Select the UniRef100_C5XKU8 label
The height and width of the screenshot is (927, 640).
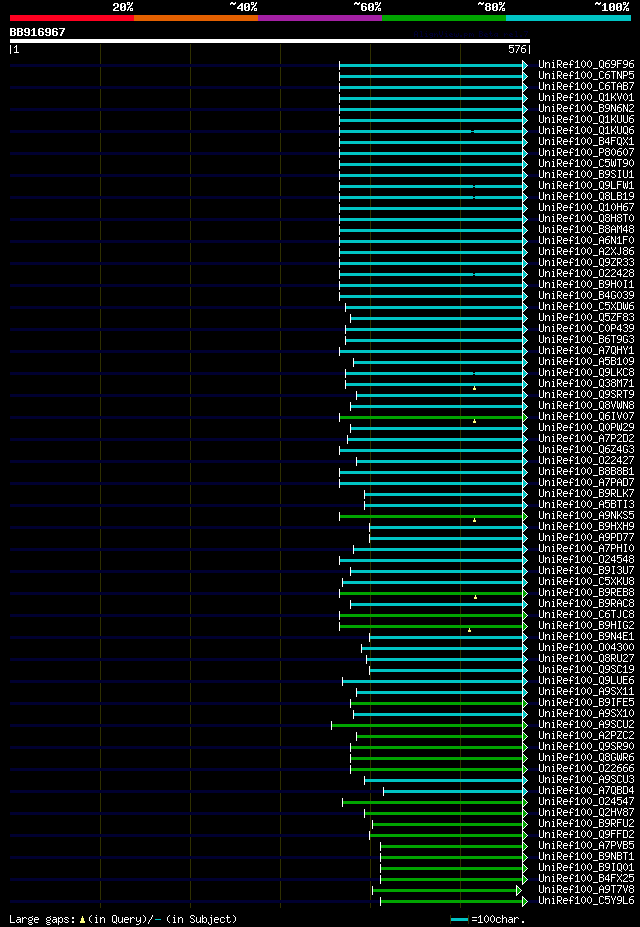[586, 582]
